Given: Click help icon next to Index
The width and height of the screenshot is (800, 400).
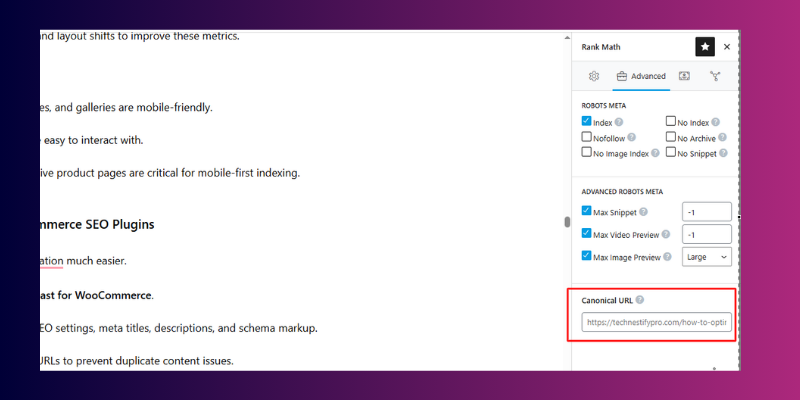Looking at the screenshot, I should 619,122.
